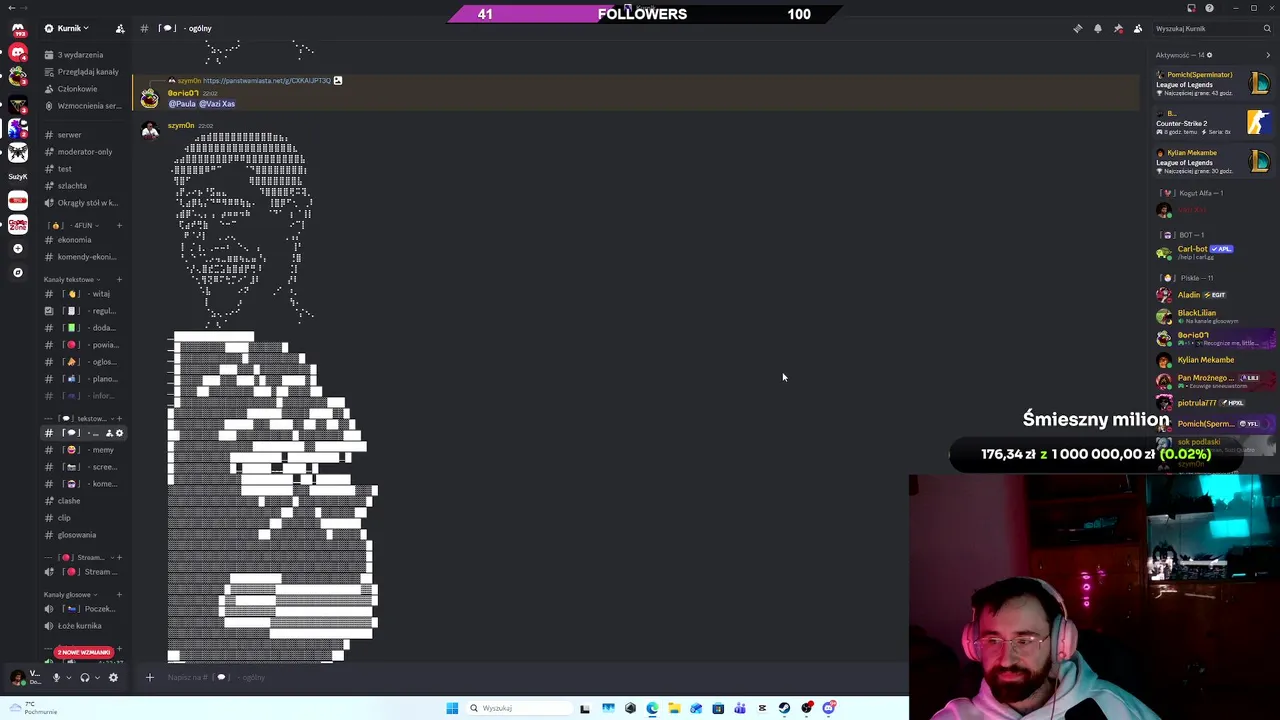Open the panstwamiasta.net link
This screenshot has width=1280, height=720.
click(x=266, y=81)
